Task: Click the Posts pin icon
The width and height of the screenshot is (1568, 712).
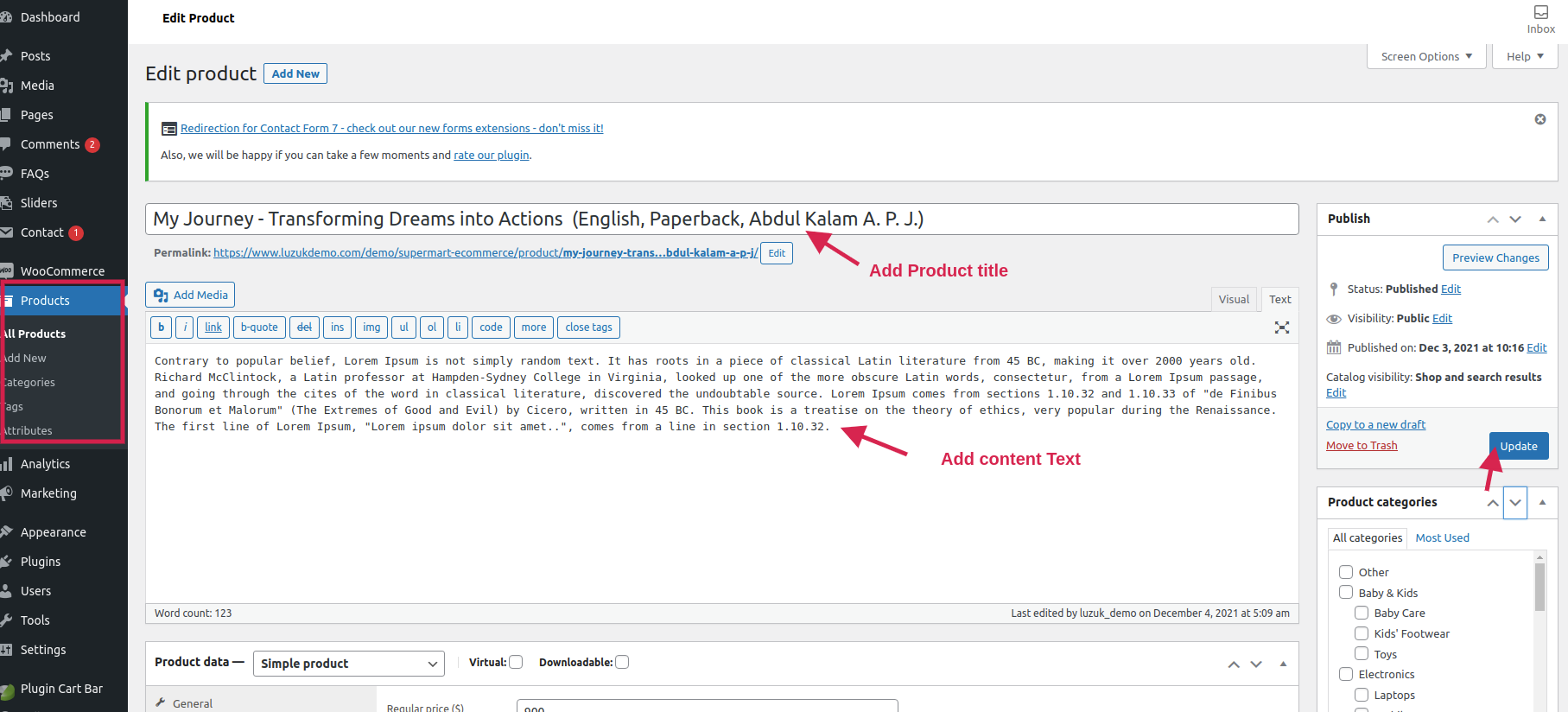Action: click(x=6, y=56)
